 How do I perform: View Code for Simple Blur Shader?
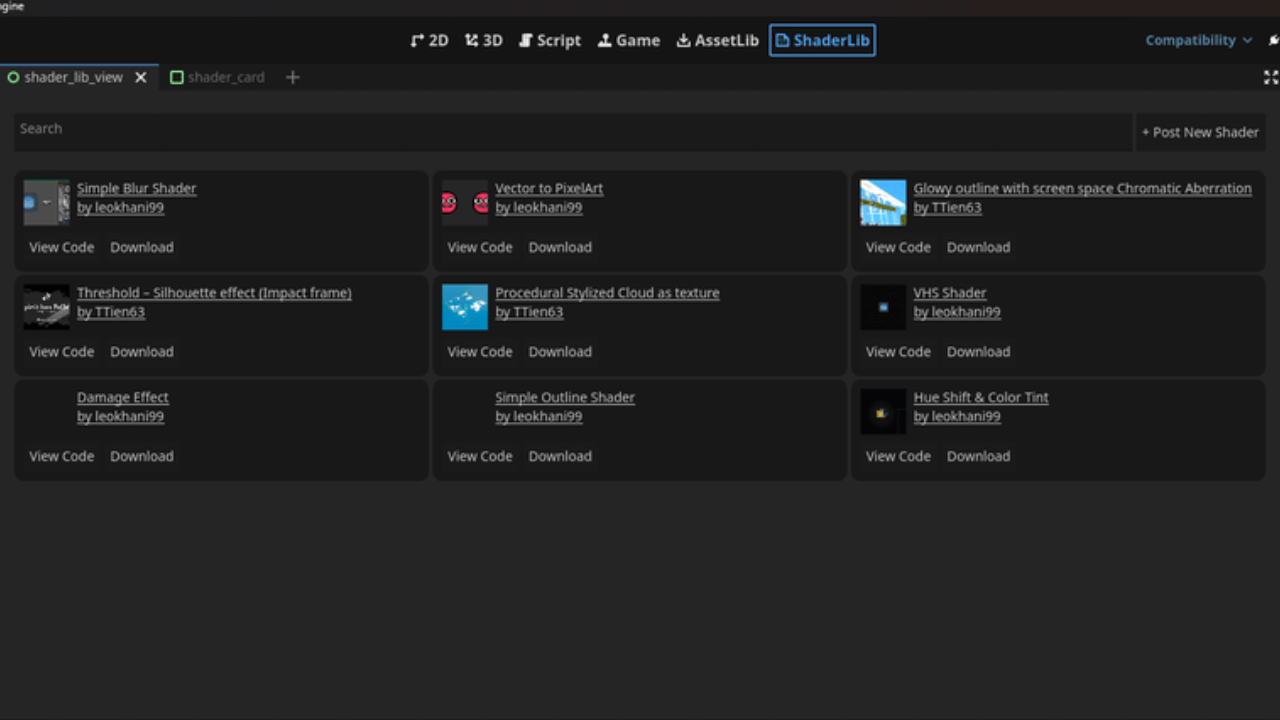coord(61,247)
